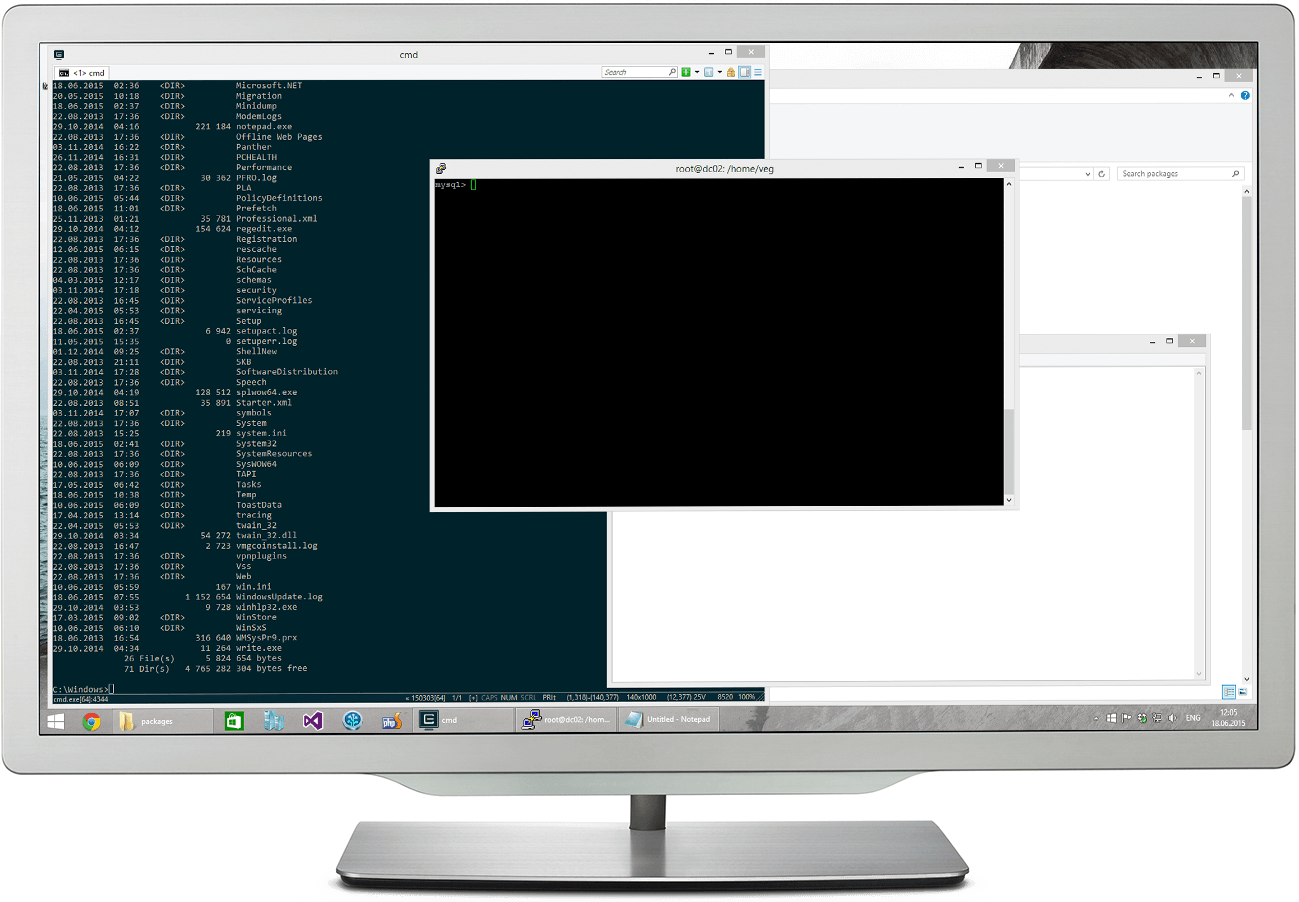
Task: Click the 1/1 console count status
Action: click(x=456, y=697)
